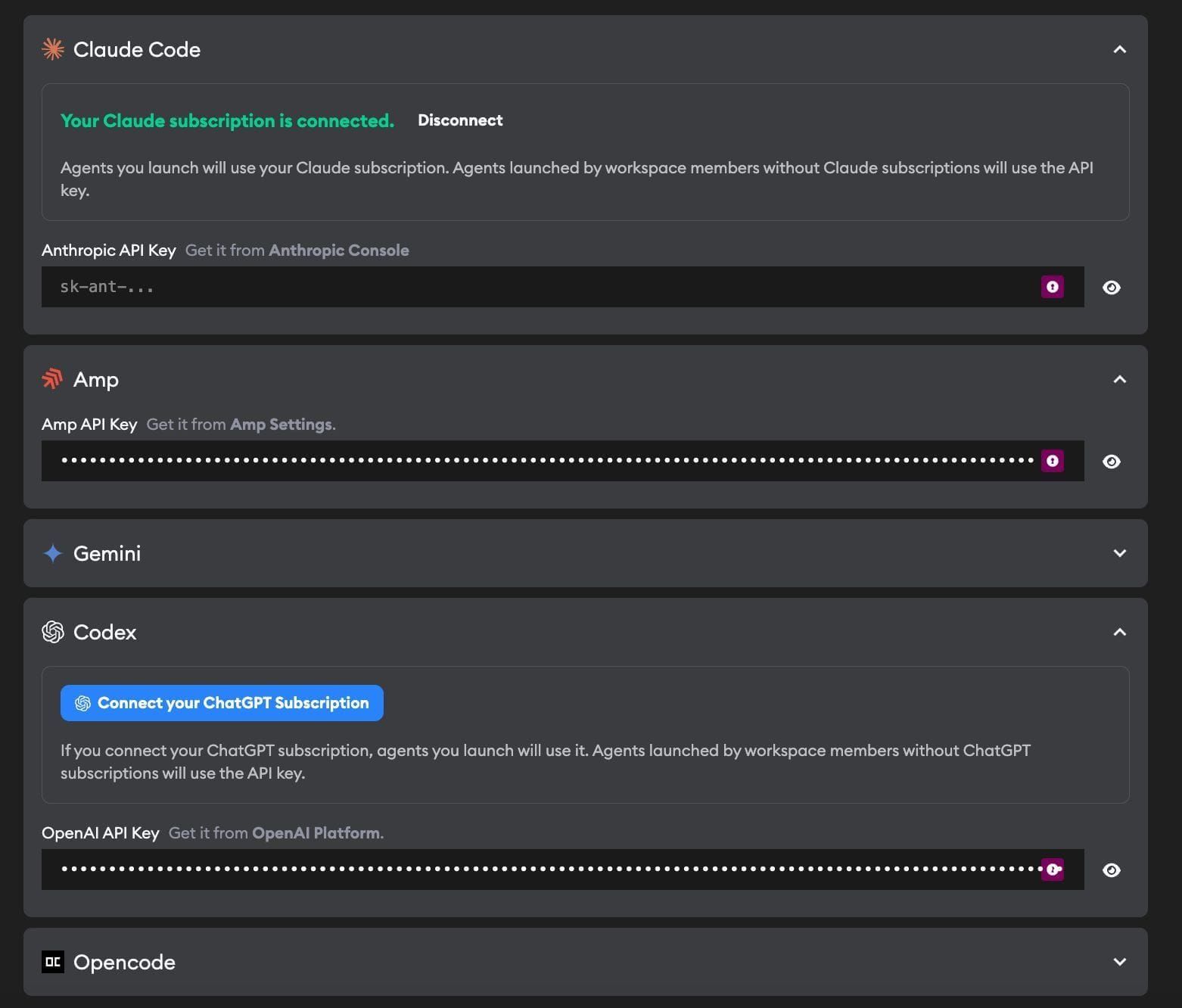Open the Anthropic Console link
Screen dimensions: 1182x1008
[x=338, y=250]
